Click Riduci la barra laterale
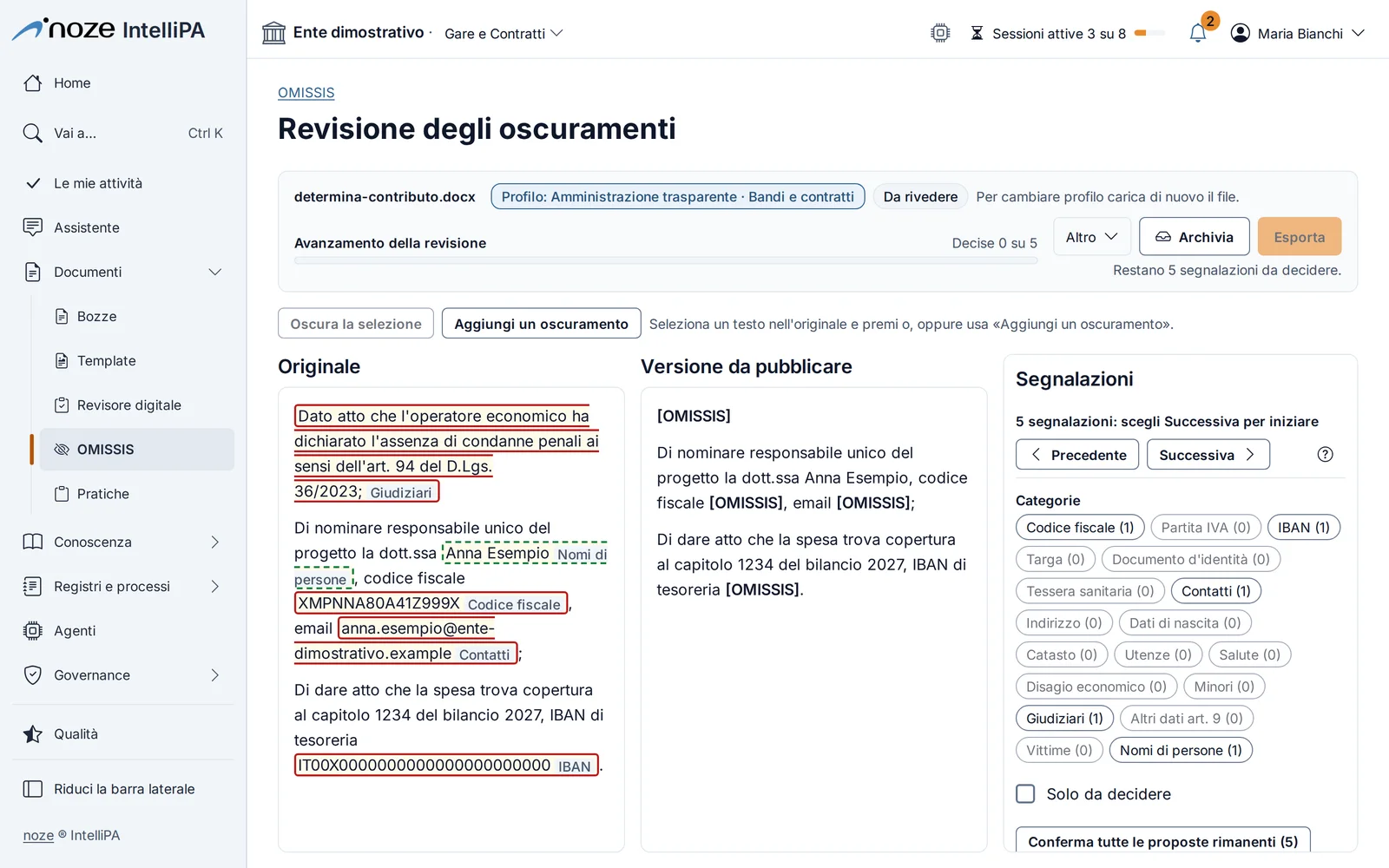1389x868 pixels. [123, 789]
